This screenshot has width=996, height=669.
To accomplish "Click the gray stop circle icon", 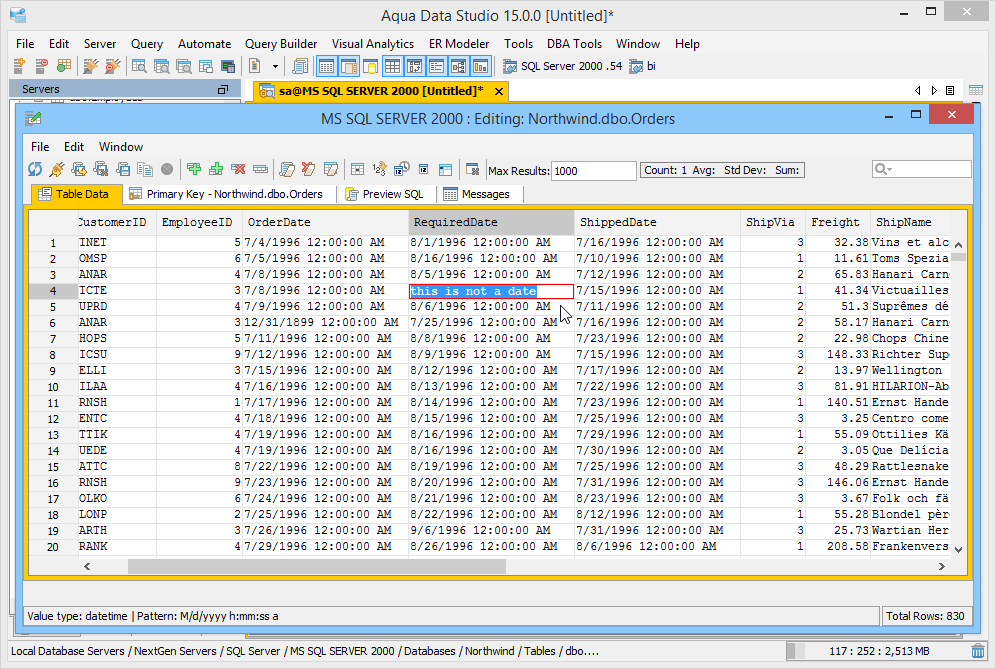I will tap(167, 169).
